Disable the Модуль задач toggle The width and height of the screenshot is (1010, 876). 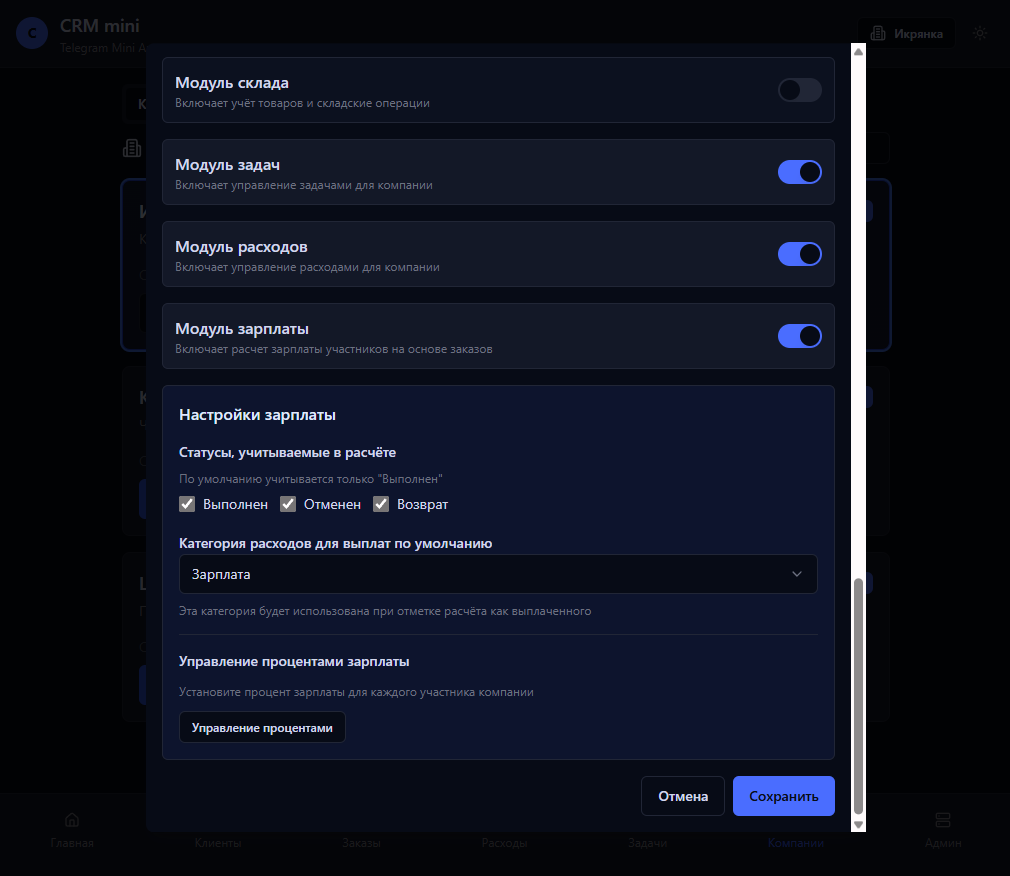799,172
